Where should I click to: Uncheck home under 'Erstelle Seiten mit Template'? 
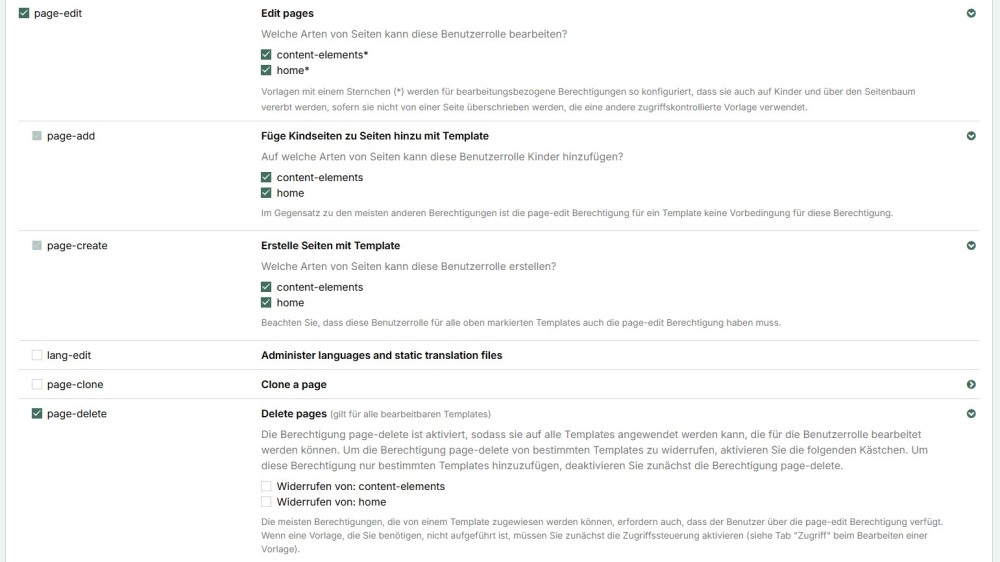pos(266,303)
